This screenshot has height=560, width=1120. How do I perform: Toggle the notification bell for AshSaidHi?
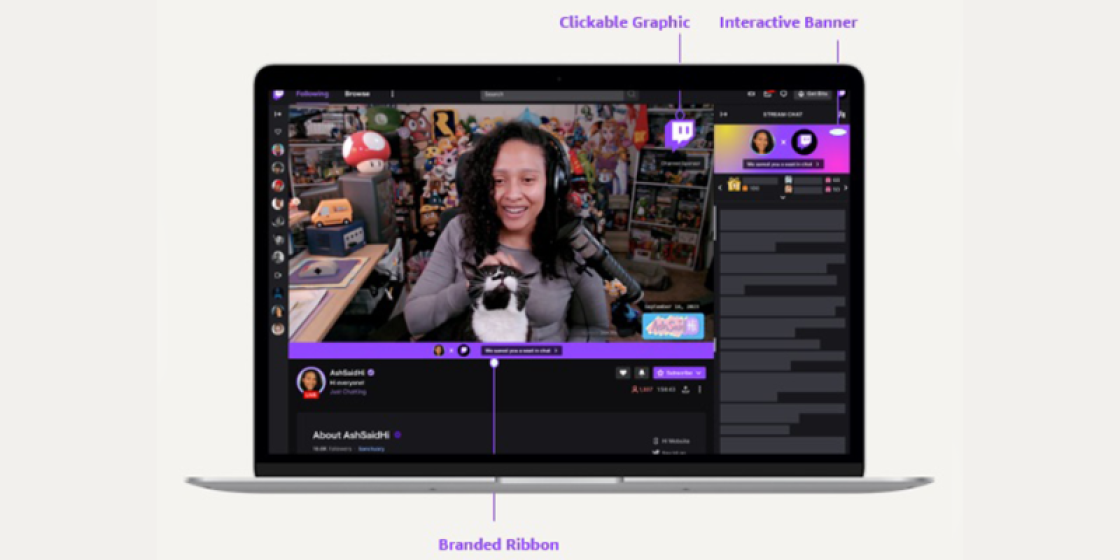641,373
